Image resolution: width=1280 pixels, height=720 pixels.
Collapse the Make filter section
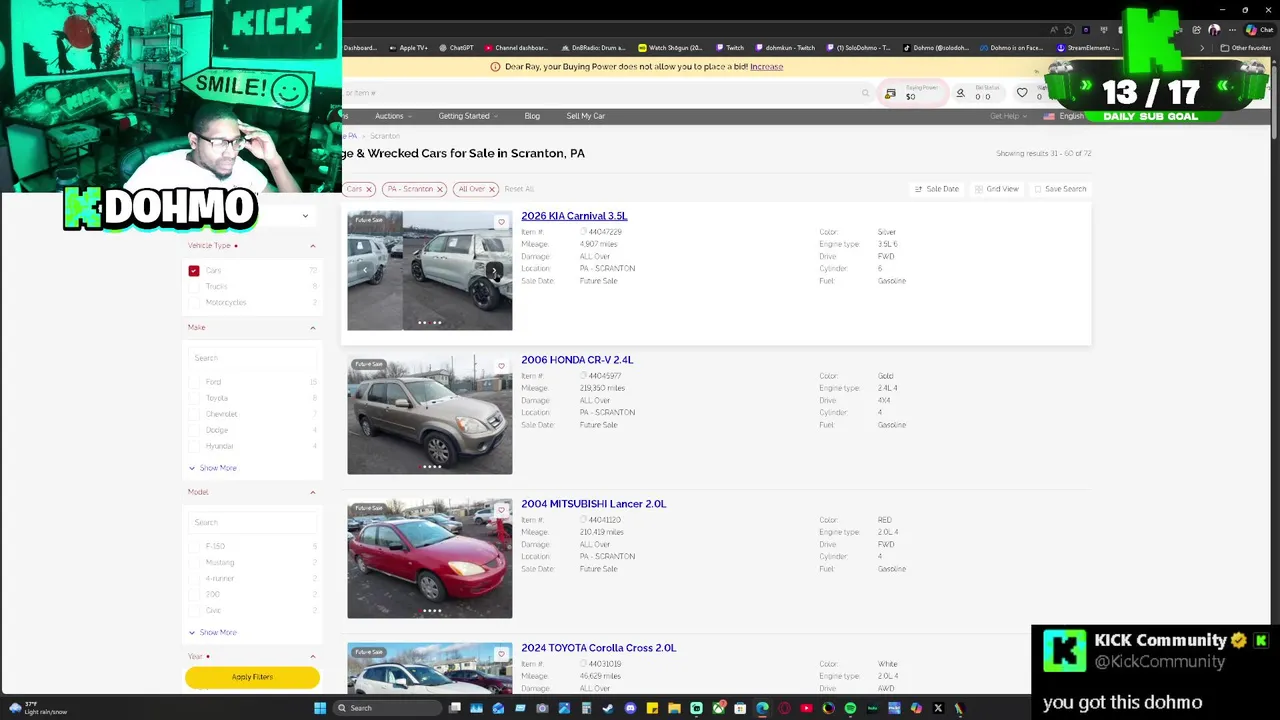[312, 328]
